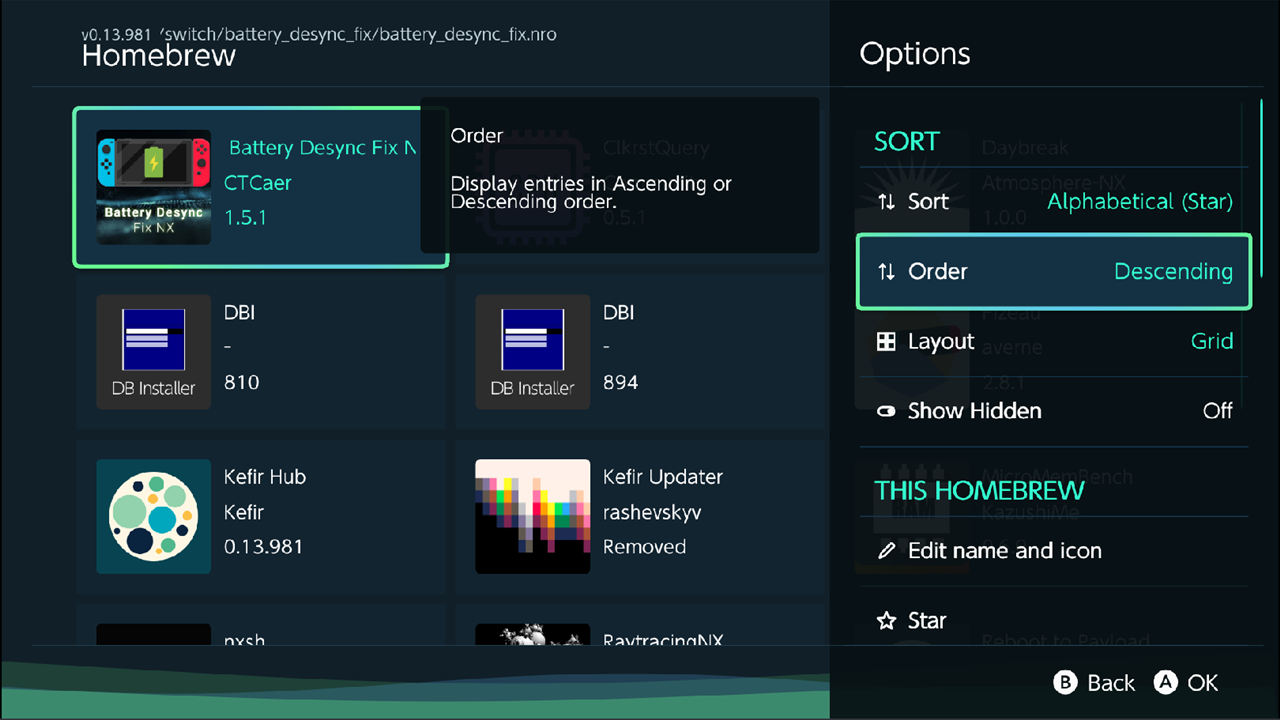Viewport: 1280px width, 720px height.
Task: Open Battery Desync Fix NX icon
Action: pyautogui.click(x=154, y=187)
